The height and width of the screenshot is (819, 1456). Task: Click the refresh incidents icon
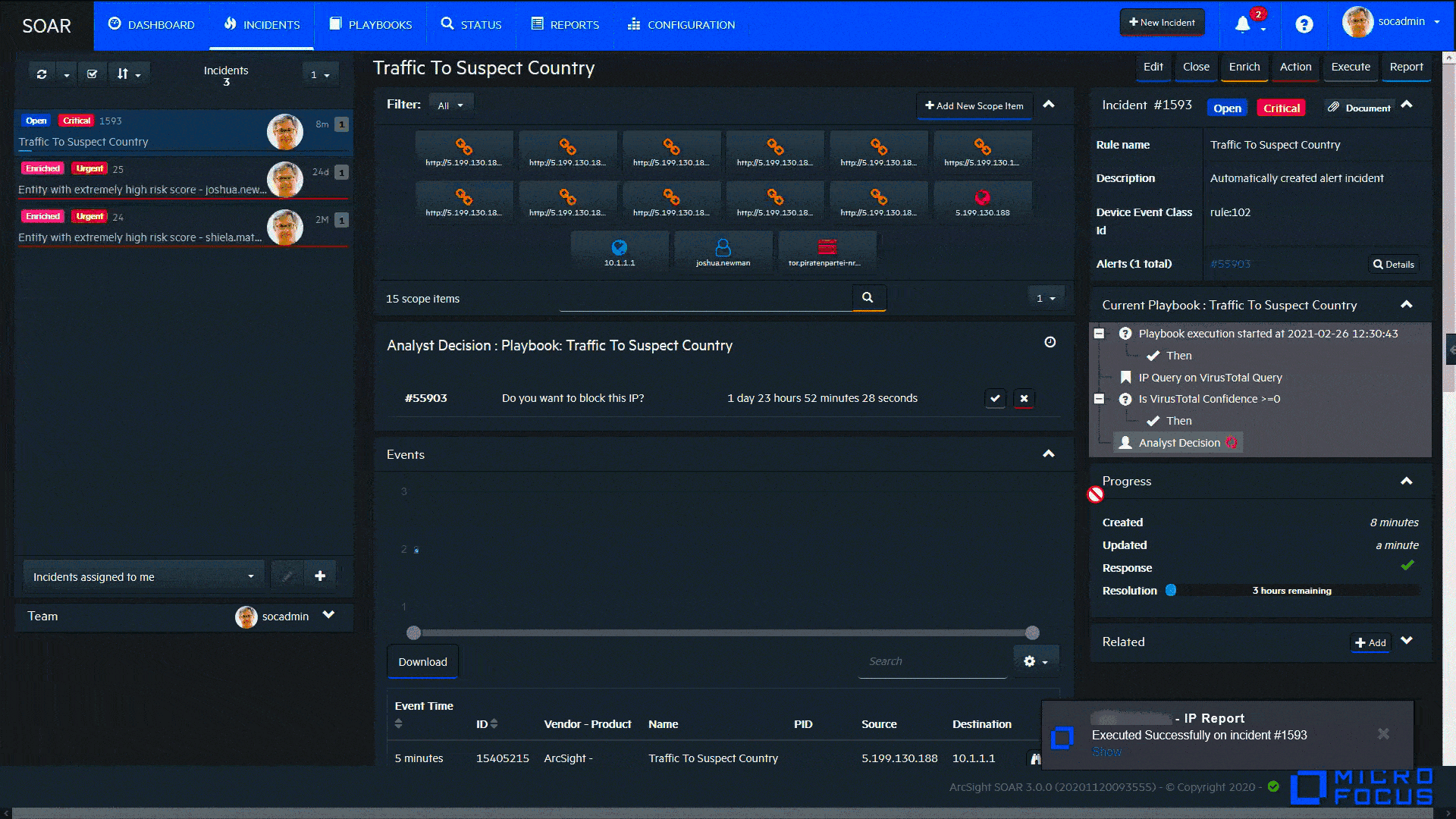click(x=42, y=74)
